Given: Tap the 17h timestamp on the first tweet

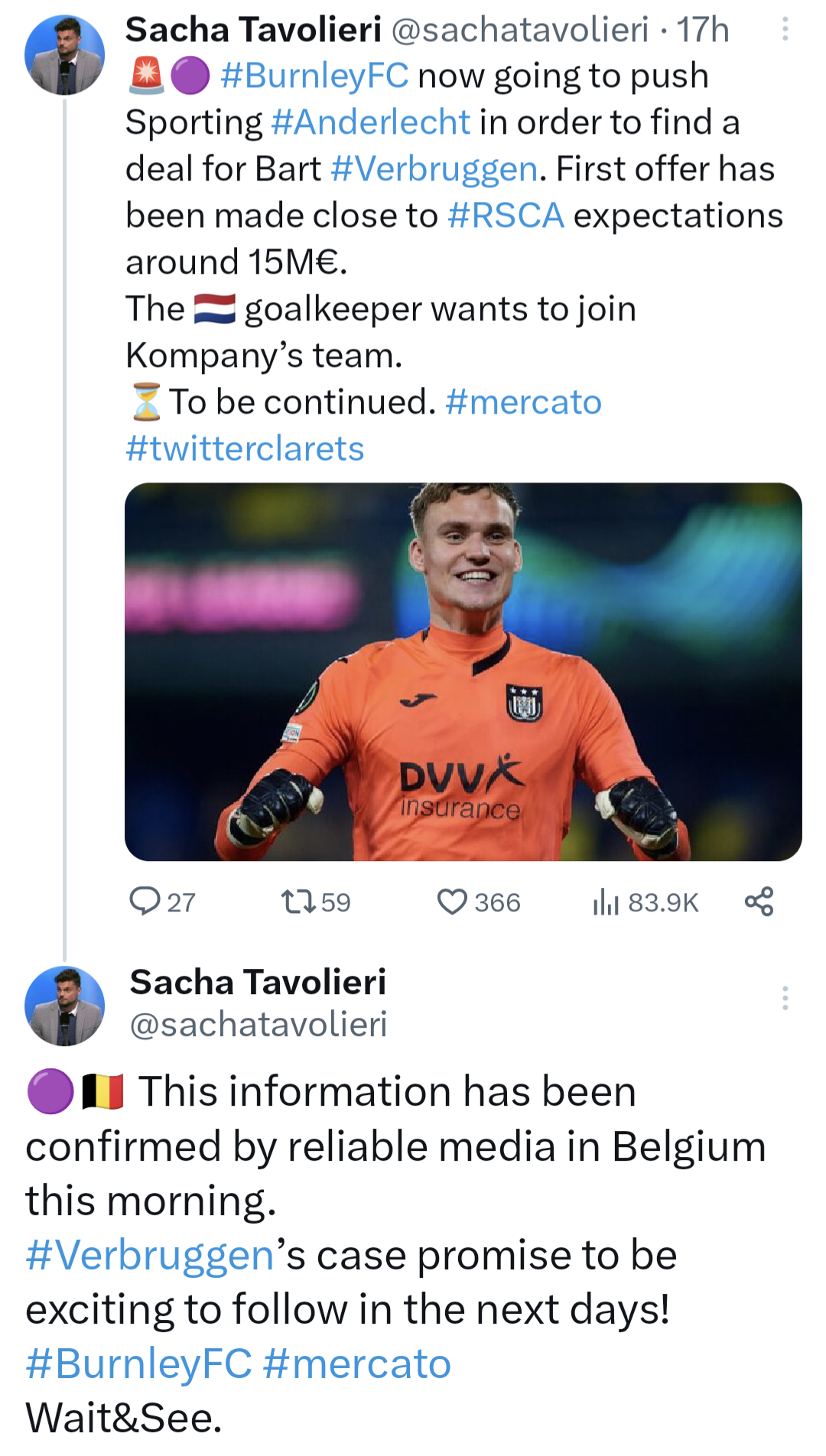Looking at the screenshot, I should [703, 30].
